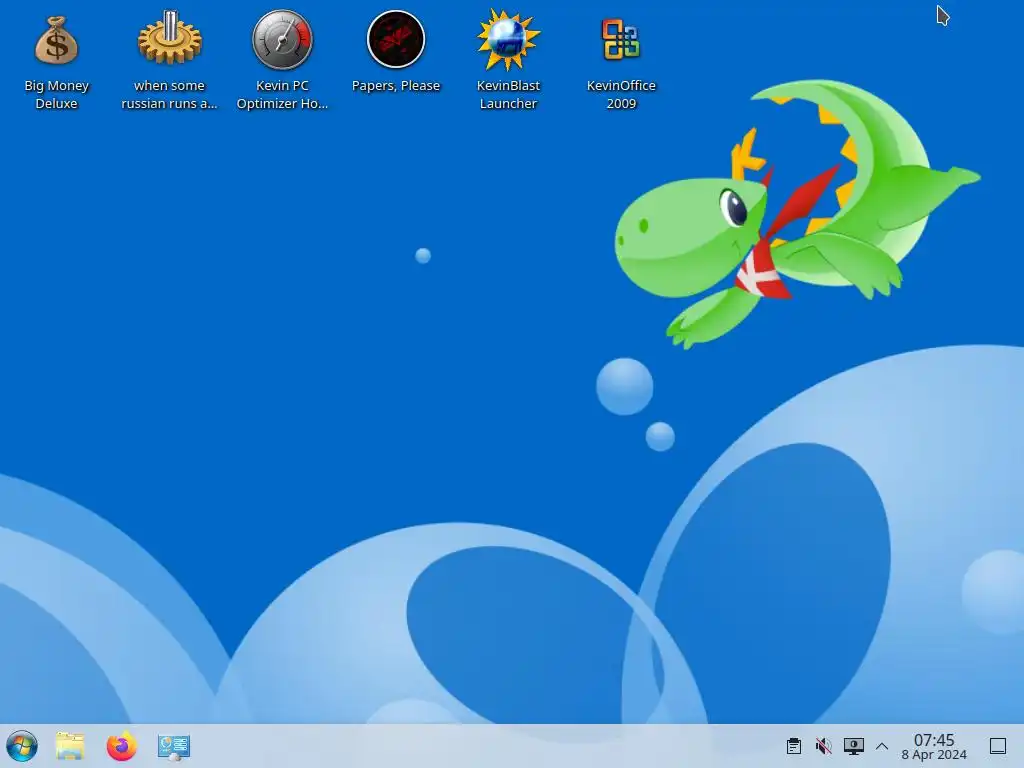Screen dimensions: 1024x768
Task: Open the Papers, Please desktop icon
Action: click(396, 39)
